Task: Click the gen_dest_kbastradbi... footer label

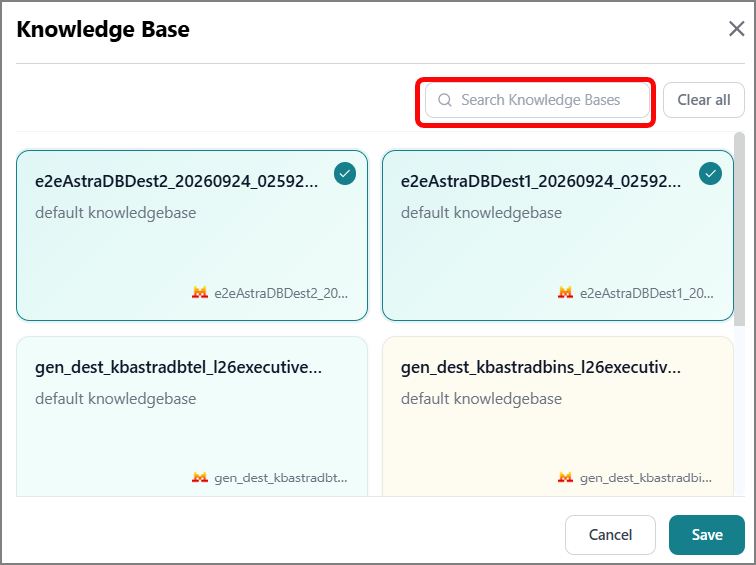Action: pos(646,478)
